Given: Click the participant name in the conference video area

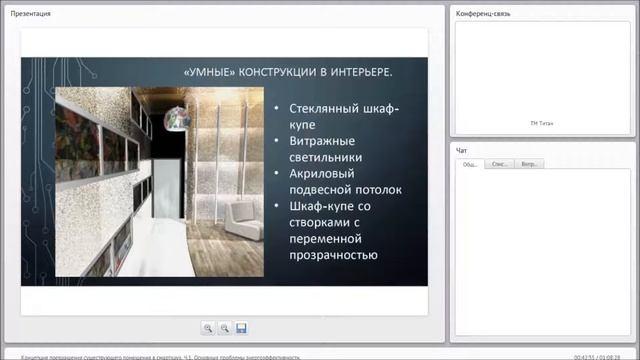Looking at the screenshot, I should (x=542, y=123).
